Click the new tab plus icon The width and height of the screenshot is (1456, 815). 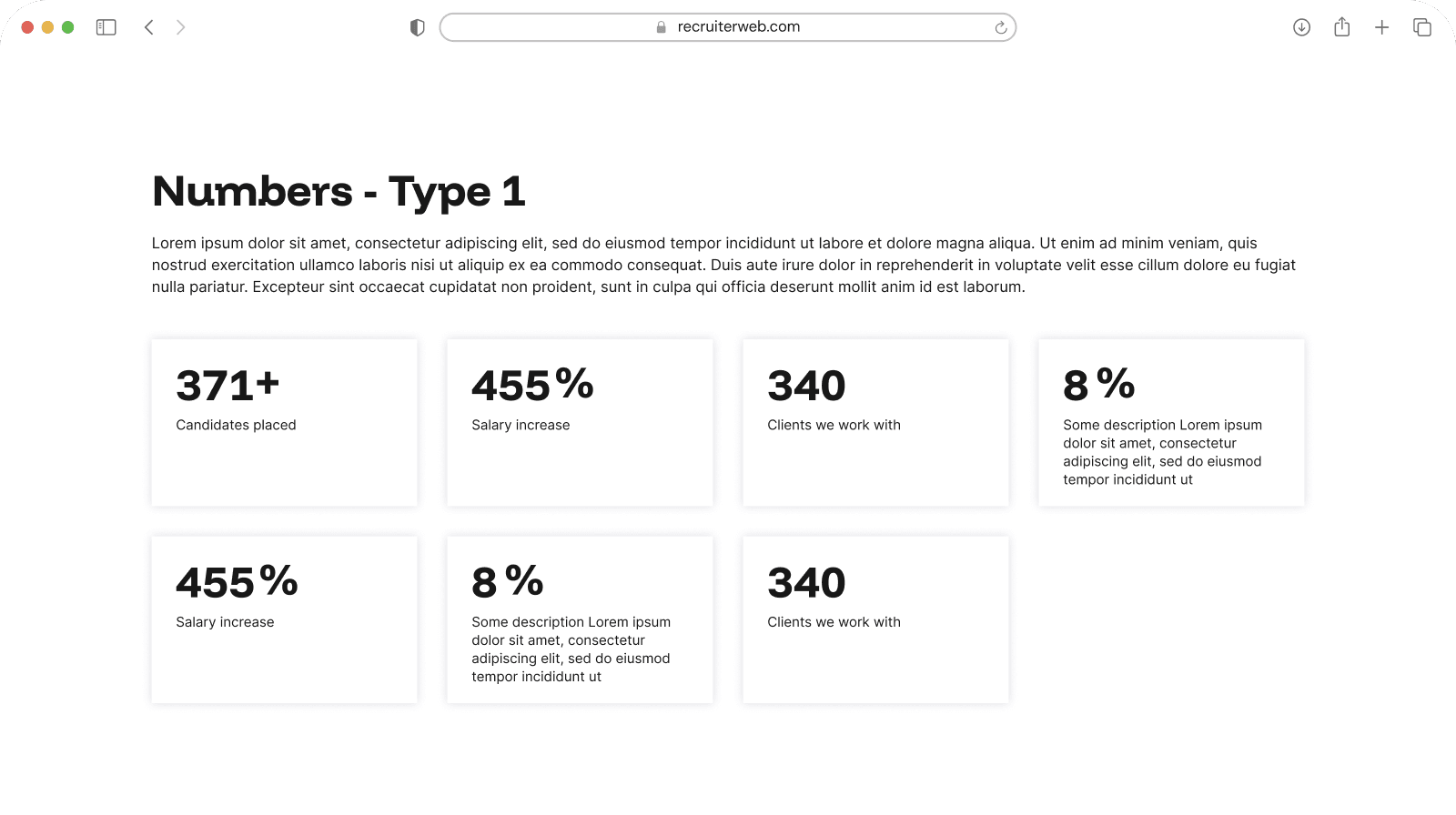[1381, 27]
